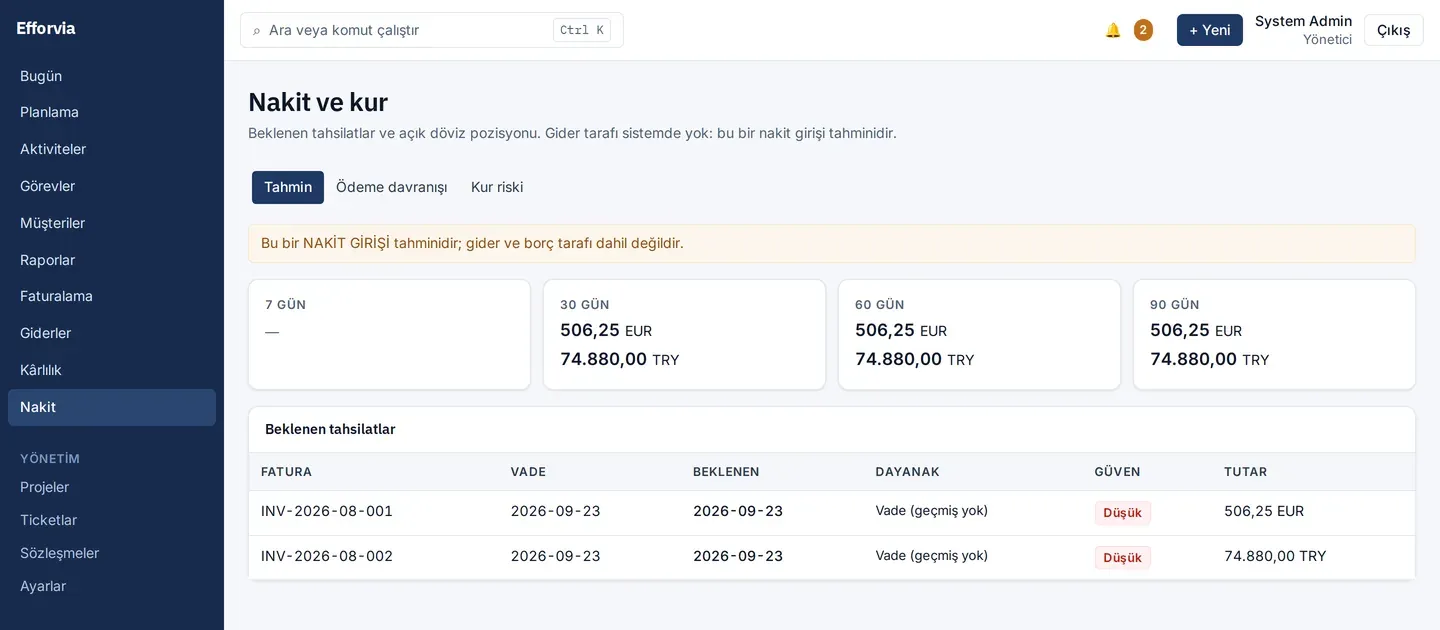
Task: Click the Ctrl K shortcut hint
Action: [582, 30]
